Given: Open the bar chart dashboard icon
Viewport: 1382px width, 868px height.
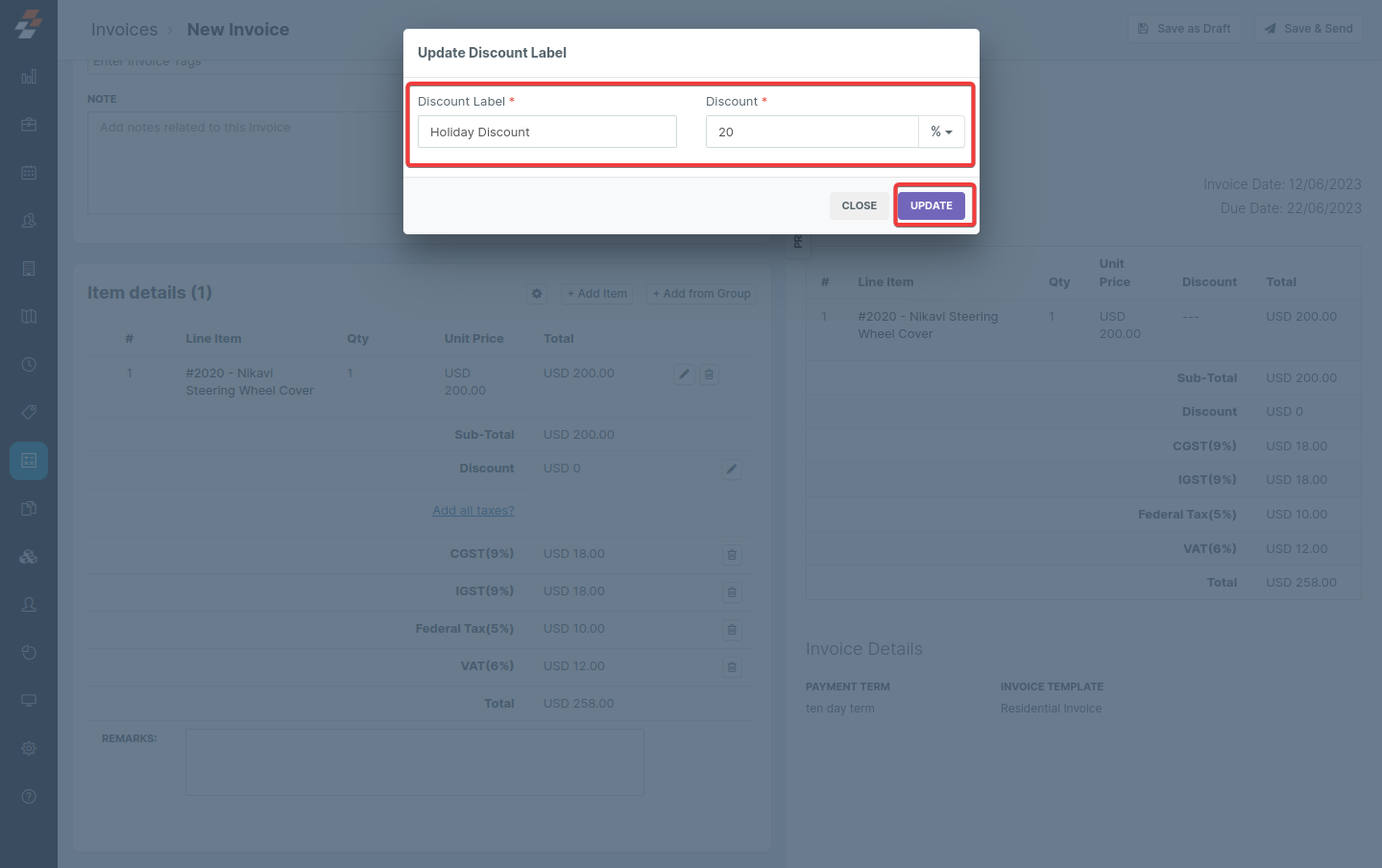Looking at the screenshot, I should coord(29,77).
